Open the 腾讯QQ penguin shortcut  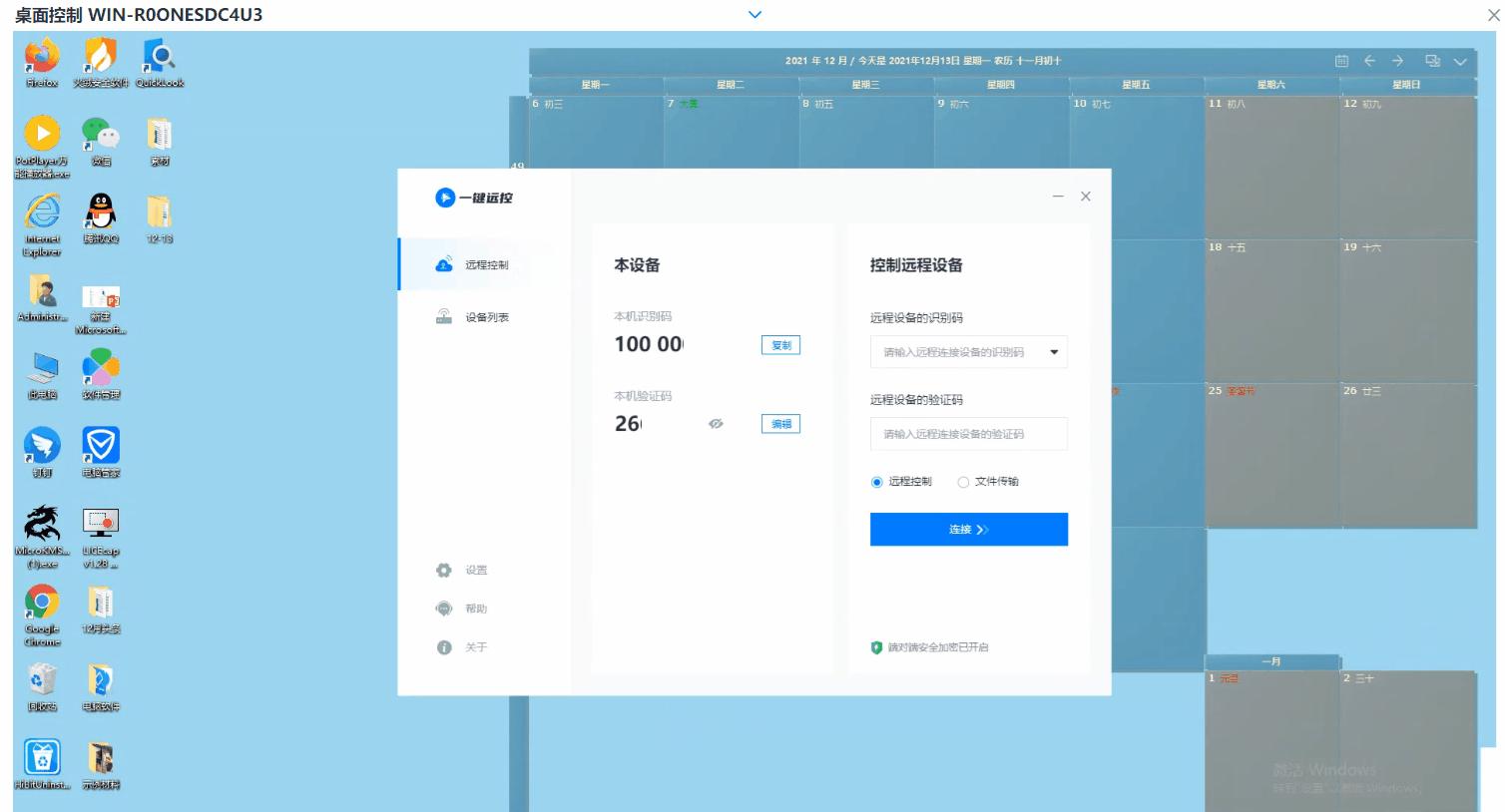(x=101, y=218)
